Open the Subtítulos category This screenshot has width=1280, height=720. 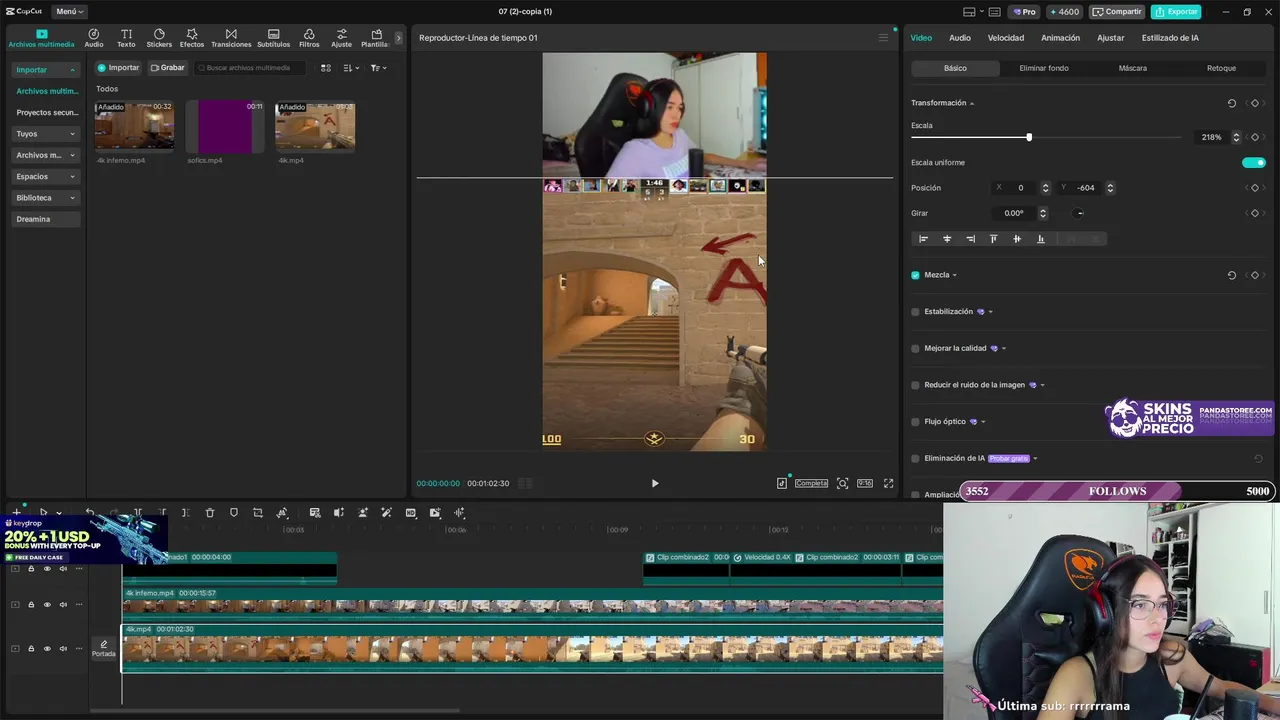pyautogui.click(x=273, y=38)
